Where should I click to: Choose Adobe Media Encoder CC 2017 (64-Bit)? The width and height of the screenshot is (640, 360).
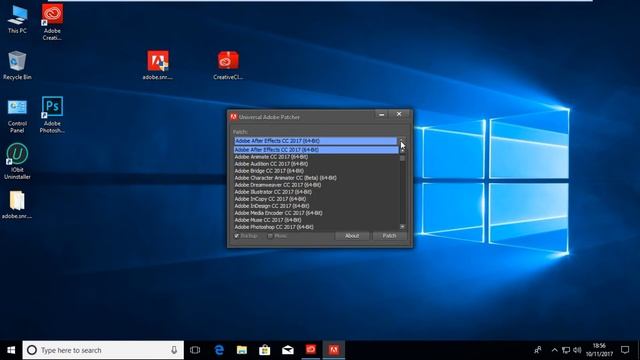[x=316, y=213]
